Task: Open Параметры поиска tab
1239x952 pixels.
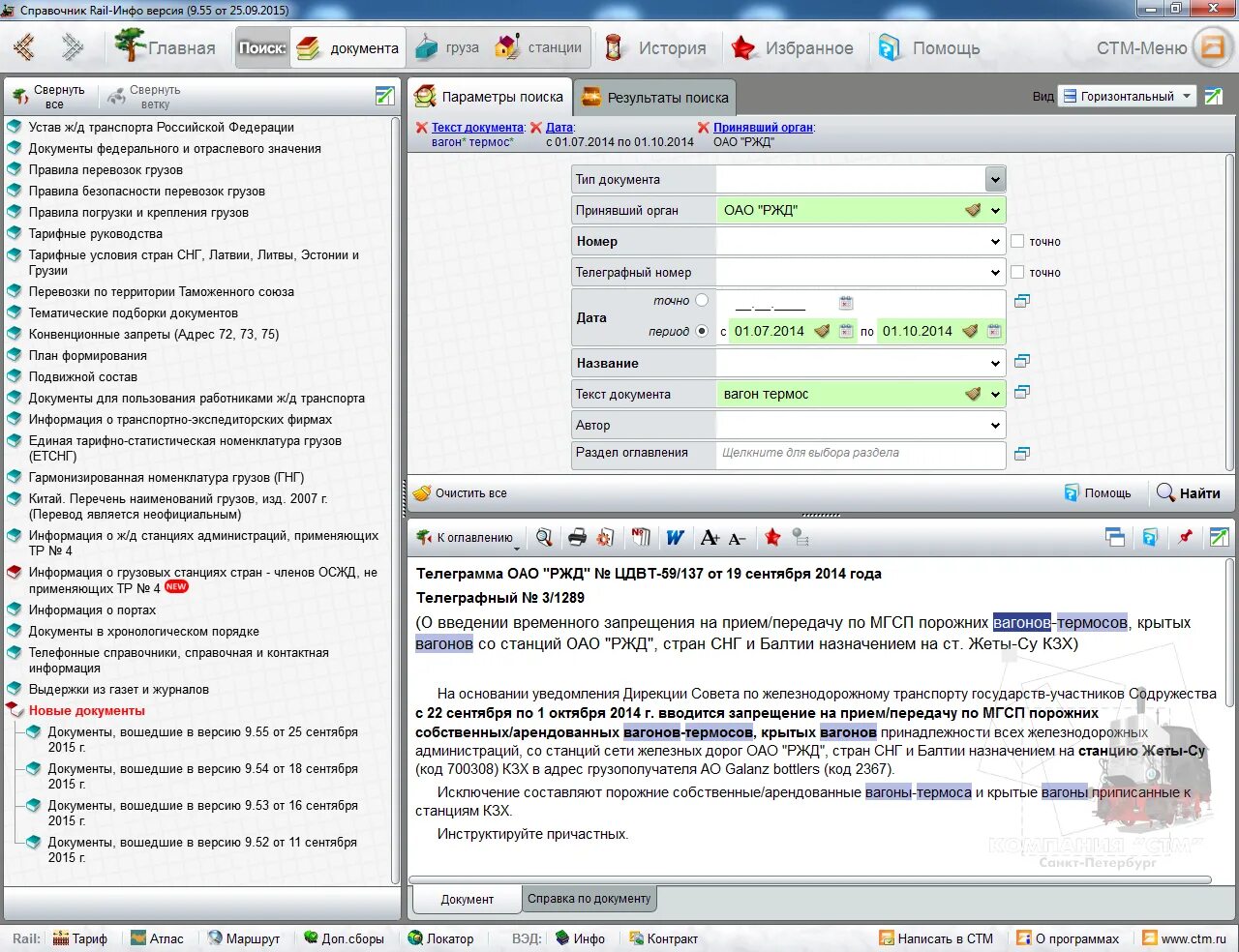Action: (x=489, y=97)
